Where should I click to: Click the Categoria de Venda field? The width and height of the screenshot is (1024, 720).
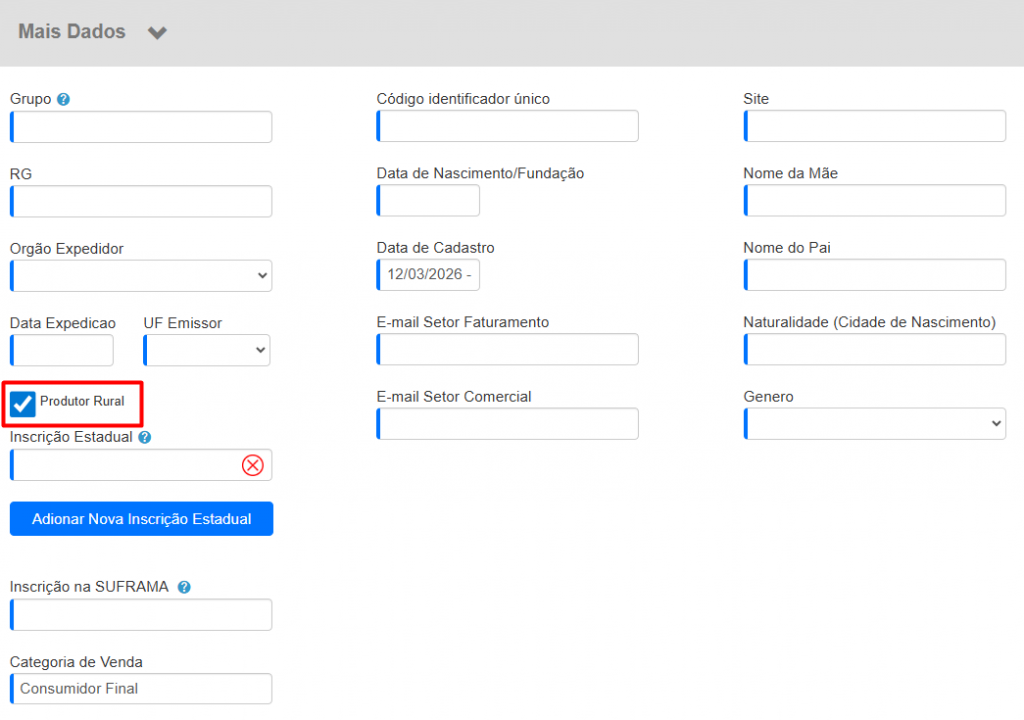pyautogui.click(x=141, y=688)
